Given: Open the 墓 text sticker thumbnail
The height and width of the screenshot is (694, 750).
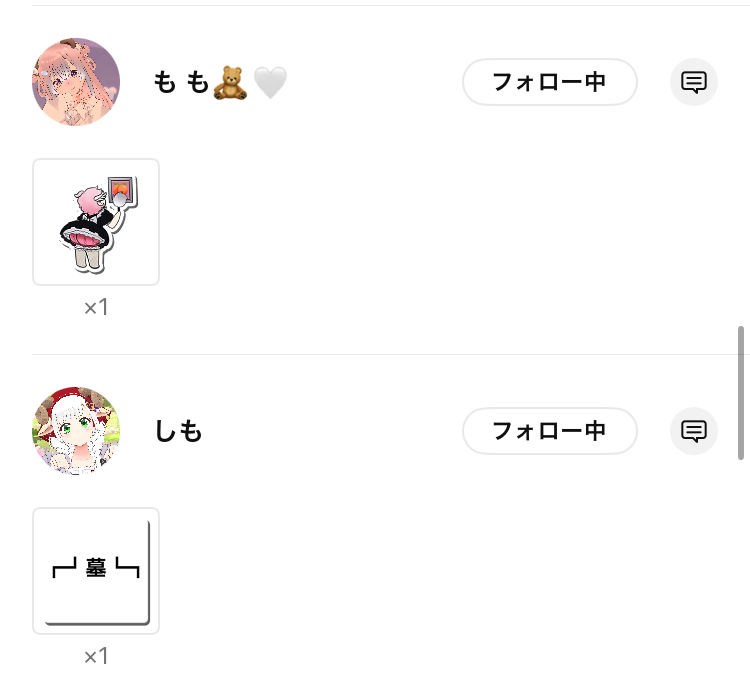Looking at the screenshot, I should [96, 571].
